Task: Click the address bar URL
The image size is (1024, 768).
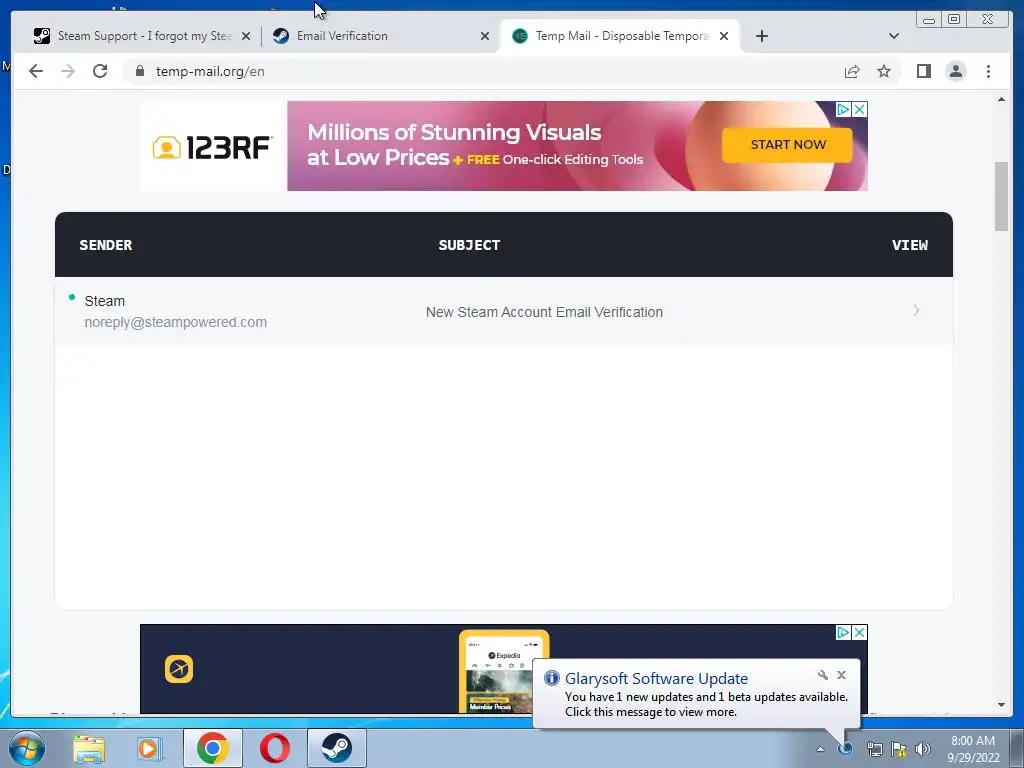Action: tap(210, 72)
